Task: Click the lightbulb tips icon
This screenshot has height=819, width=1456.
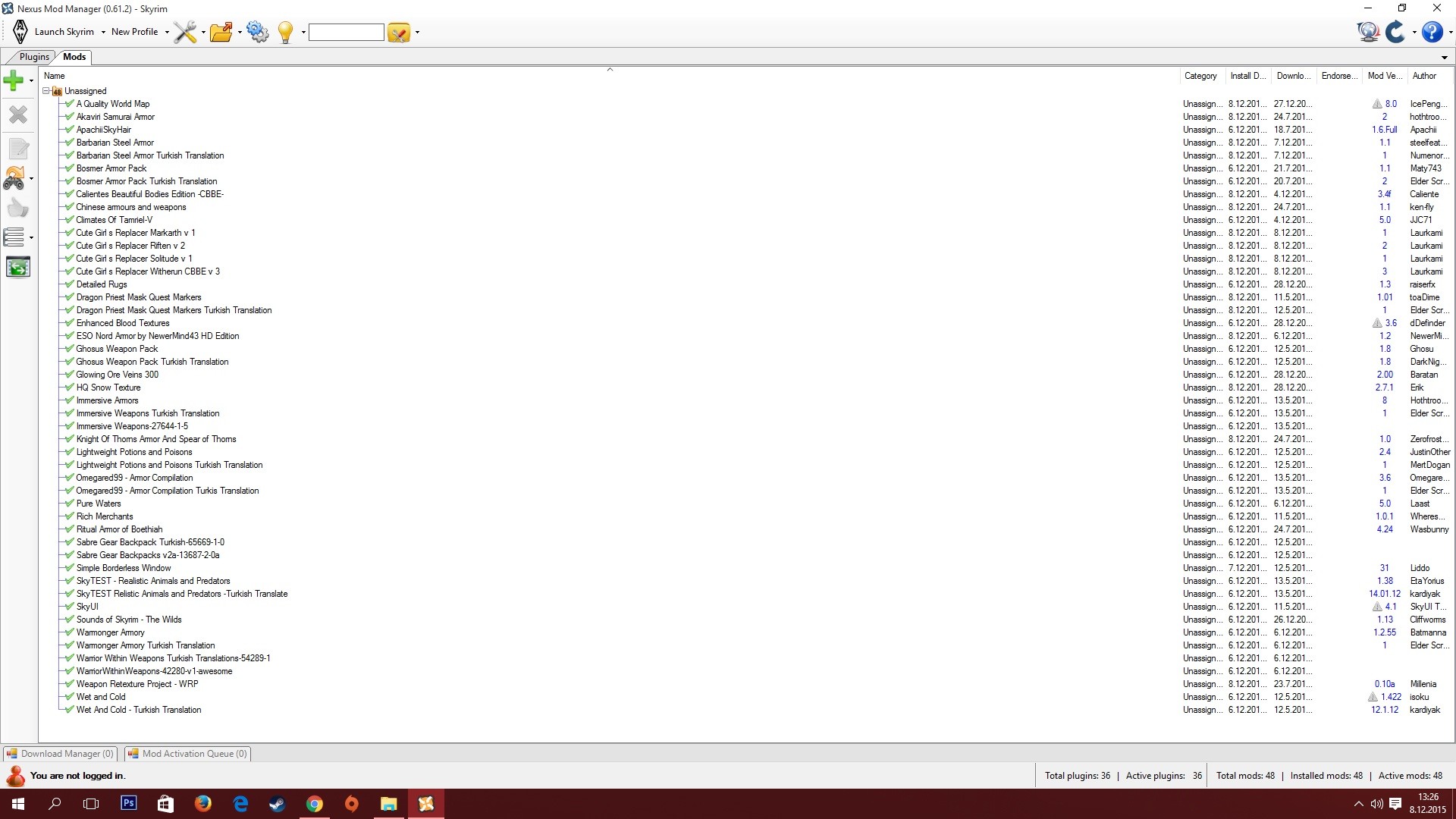Action: pyautogui.click(x=286, y=32)
